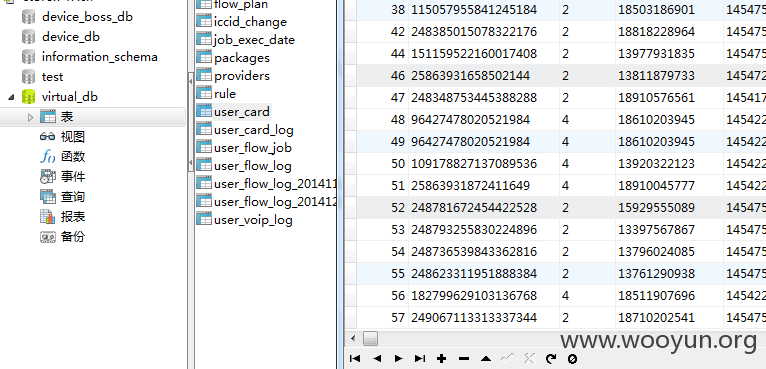Click the horizontal scrollbar thumb
The image size is (766, 369).
[x=371, y=338]
